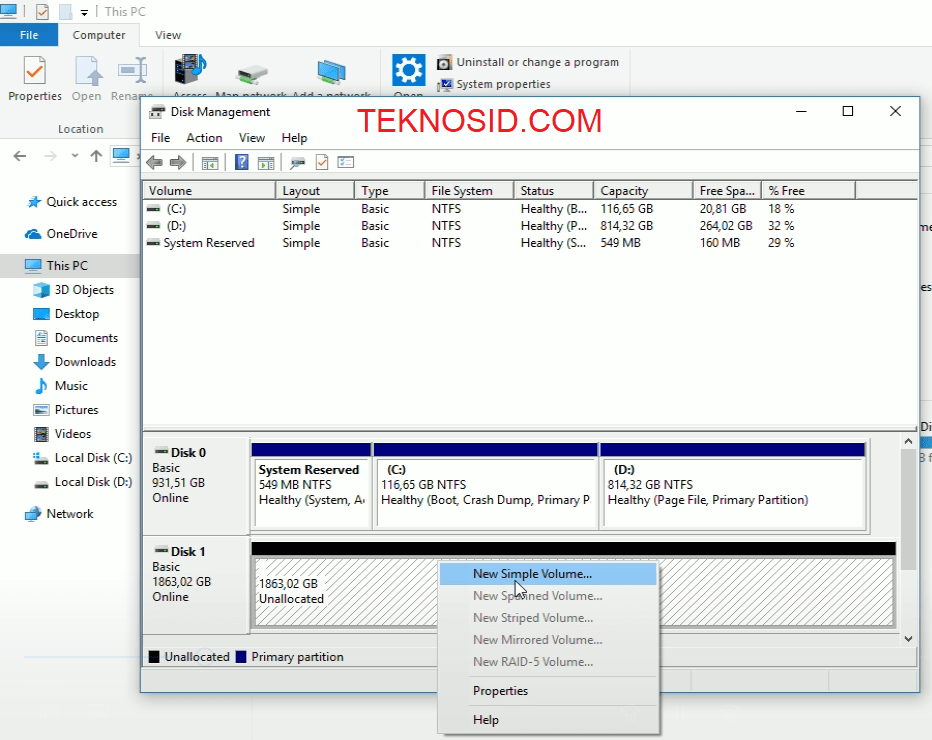Viewport: 932px width, 740px height.
Task: Choose New Striped Volume from the context menu
Action: coord(548,618)
